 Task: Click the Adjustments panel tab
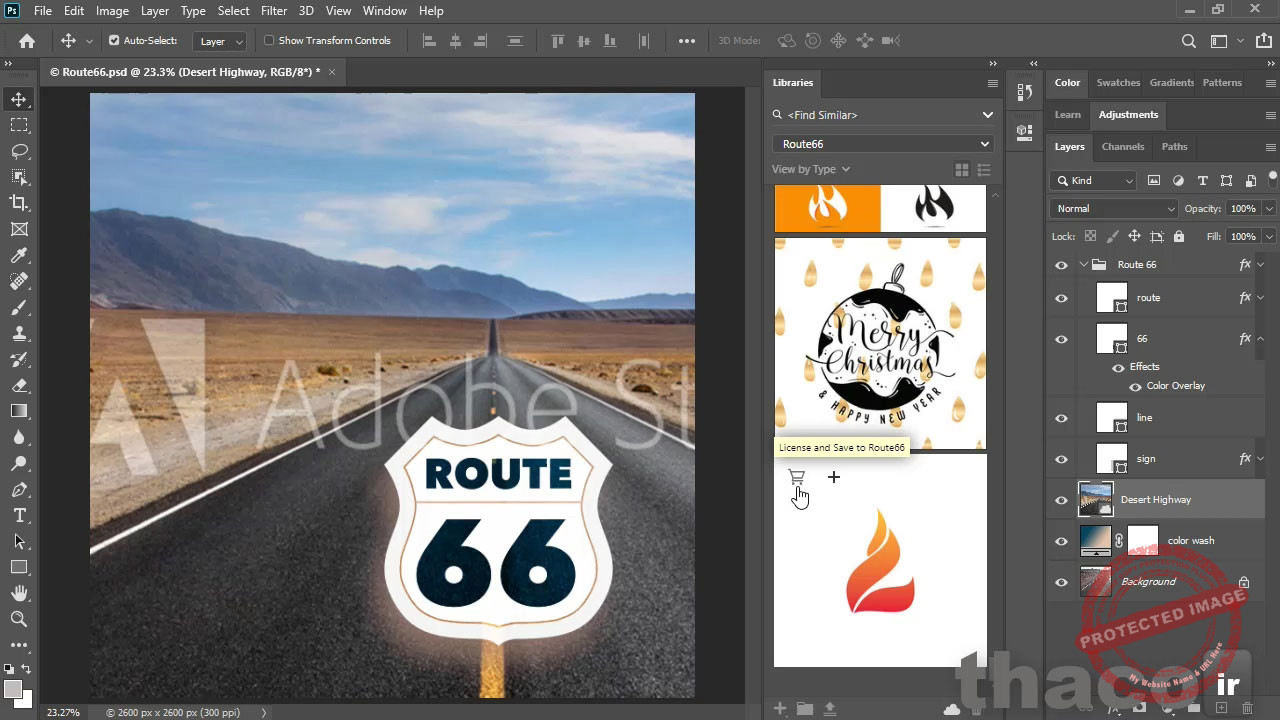click(x=1128, y=115)
